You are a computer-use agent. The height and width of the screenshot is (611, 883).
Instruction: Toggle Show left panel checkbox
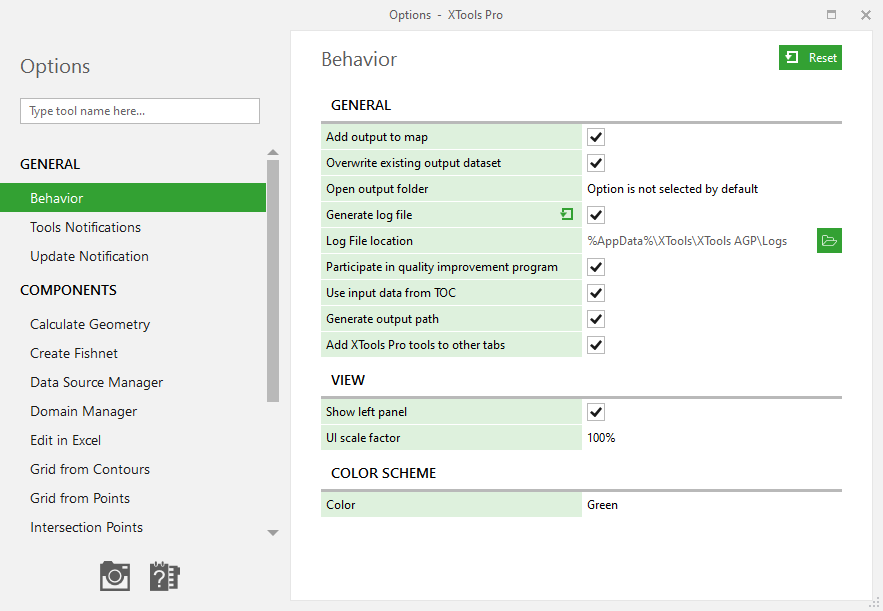pyautogui.click(x=596, y=412)
